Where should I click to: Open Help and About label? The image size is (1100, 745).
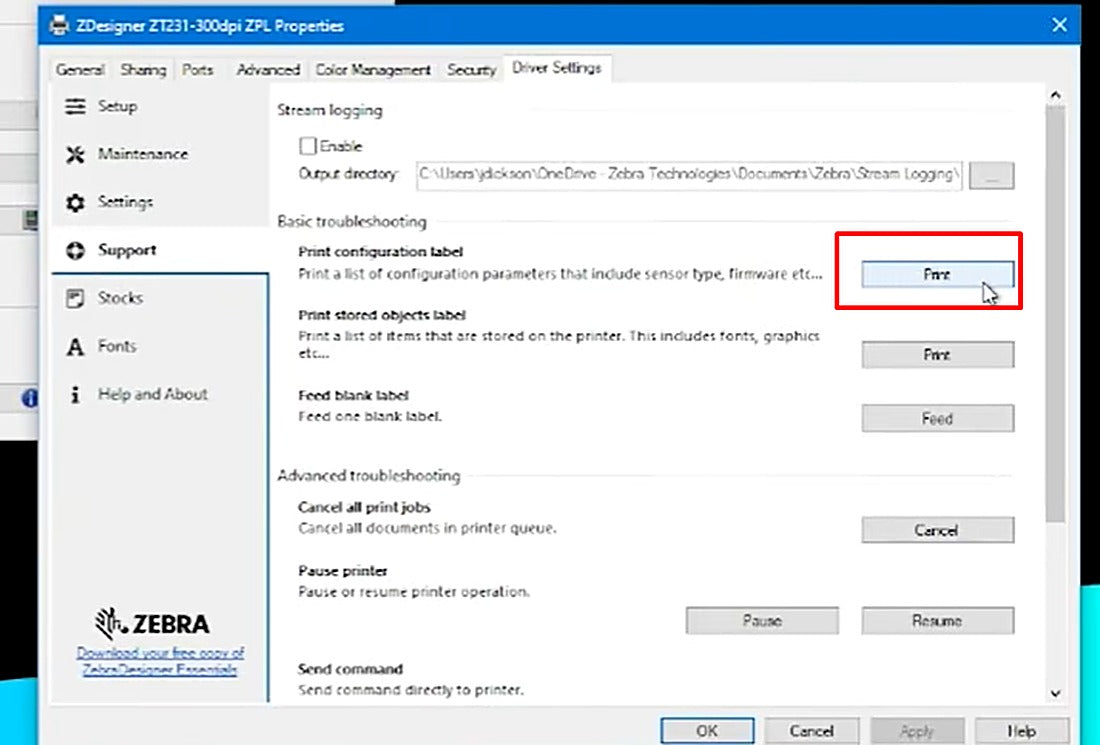click(153, 395)
